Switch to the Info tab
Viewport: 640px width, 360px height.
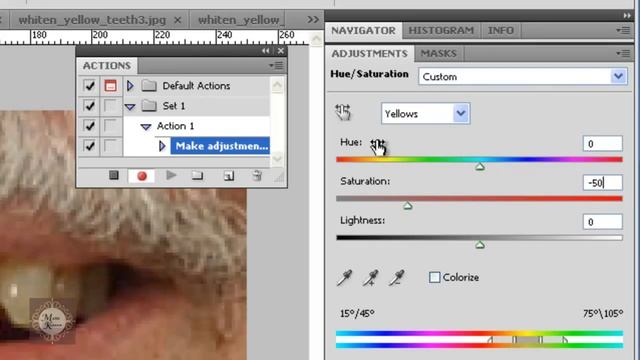501,31
